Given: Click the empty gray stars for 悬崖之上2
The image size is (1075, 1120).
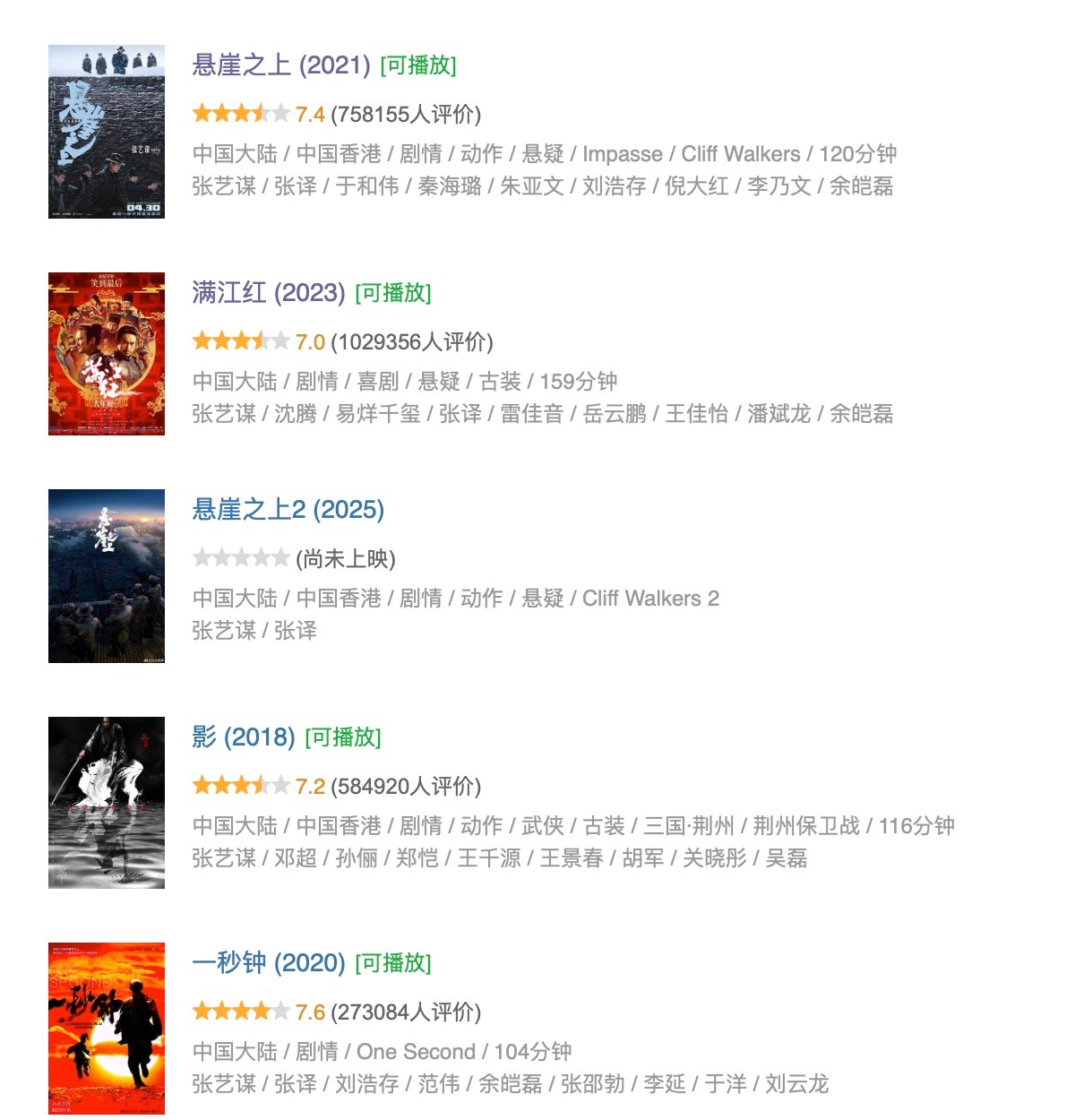Looking at the screenshot, I should click(241, 557).
